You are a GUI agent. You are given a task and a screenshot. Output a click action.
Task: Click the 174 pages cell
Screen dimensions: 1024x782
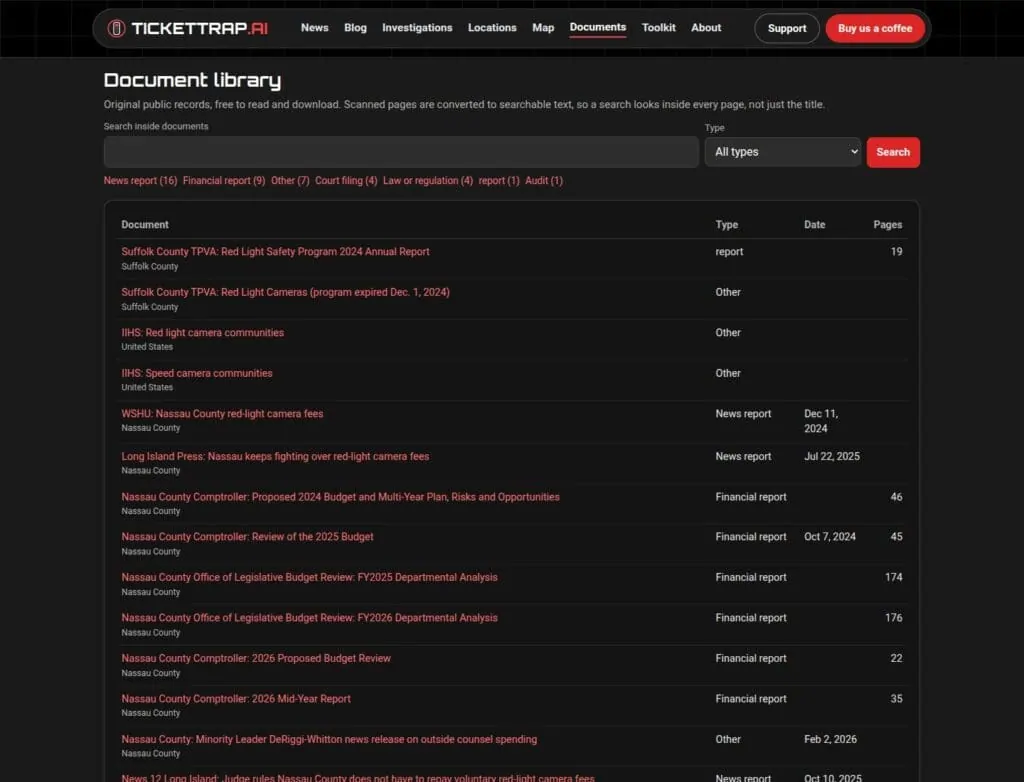(893, 577)
